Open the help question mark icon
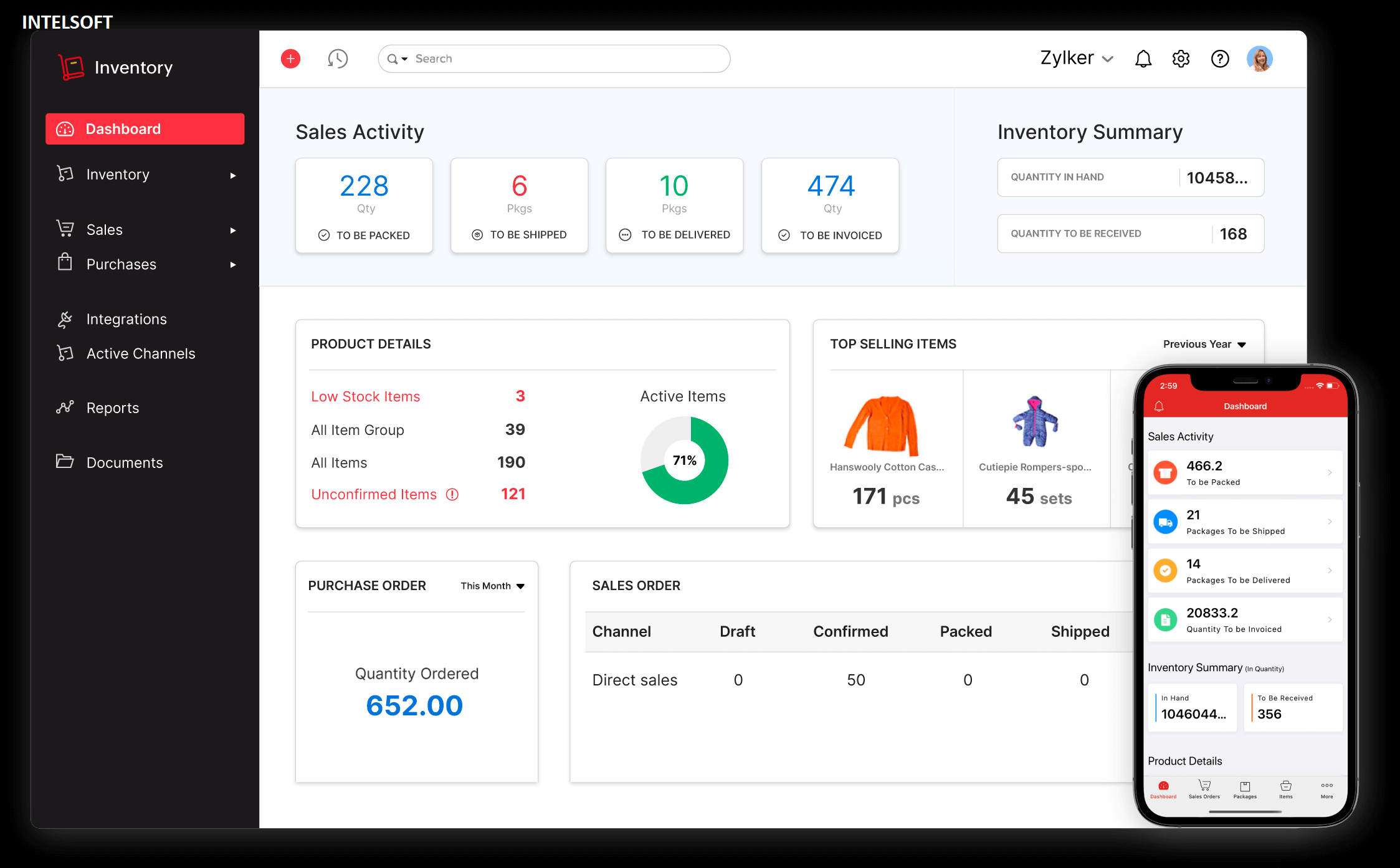This screenshot has height=868, width=1400. point(1220,59)
